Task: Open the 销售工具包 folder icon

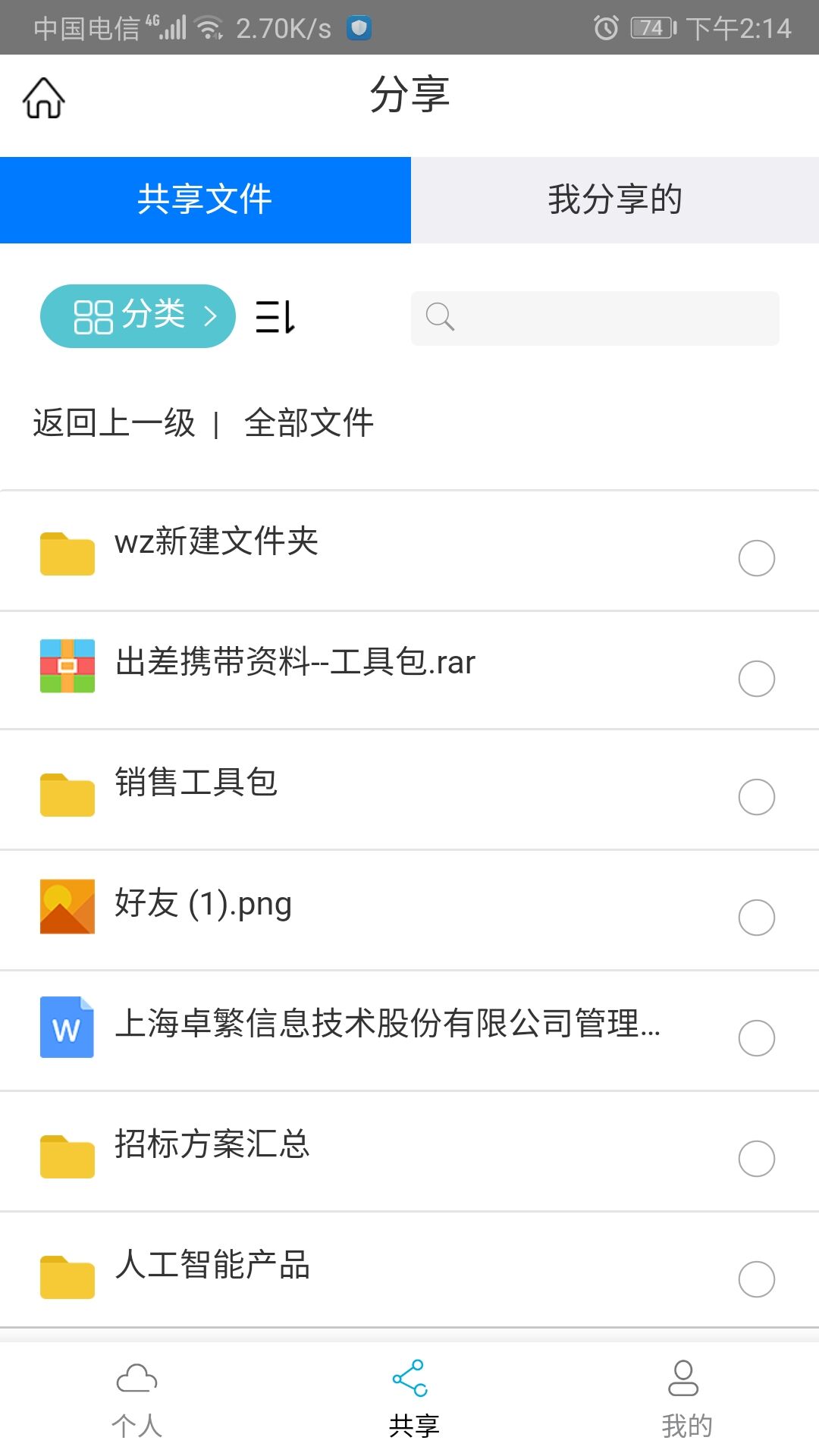Action: (67, 795)
